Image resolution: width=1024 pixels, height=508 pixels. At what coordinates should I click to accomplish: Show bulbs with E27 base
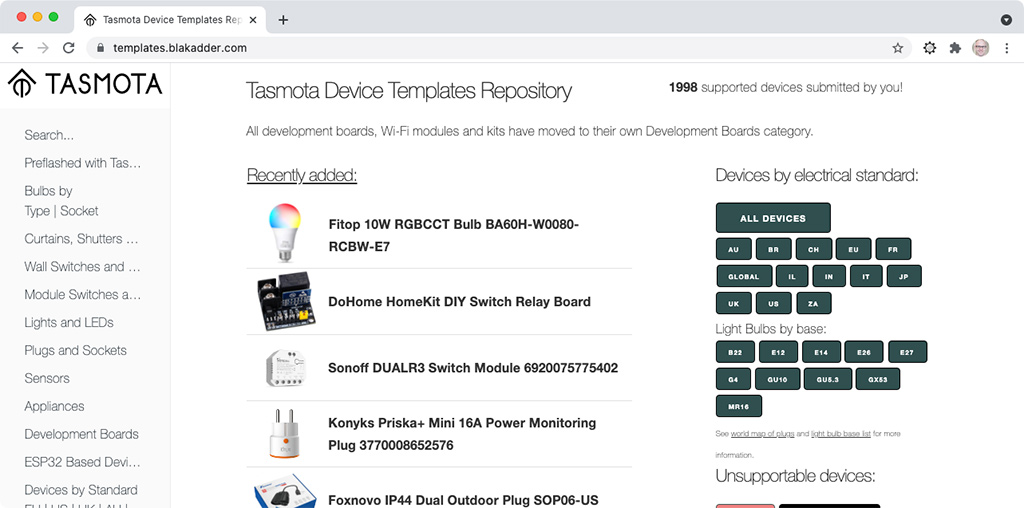[x=907, y=352]
